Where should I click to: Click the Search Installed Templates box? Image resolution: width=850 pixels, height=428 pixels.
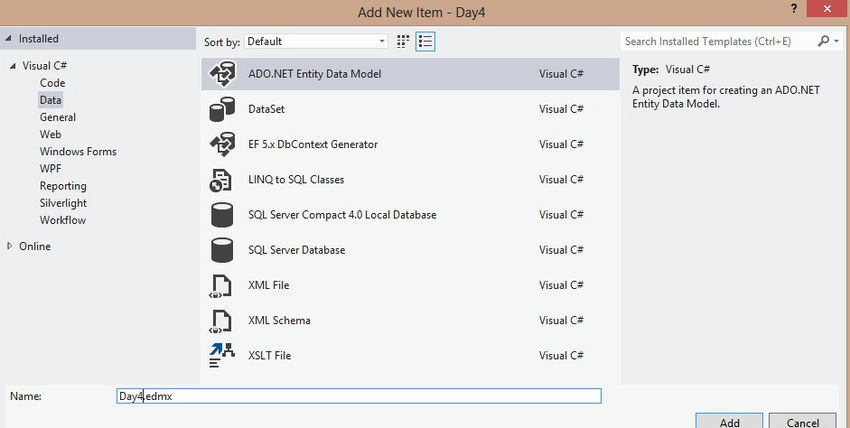point(718,41)
